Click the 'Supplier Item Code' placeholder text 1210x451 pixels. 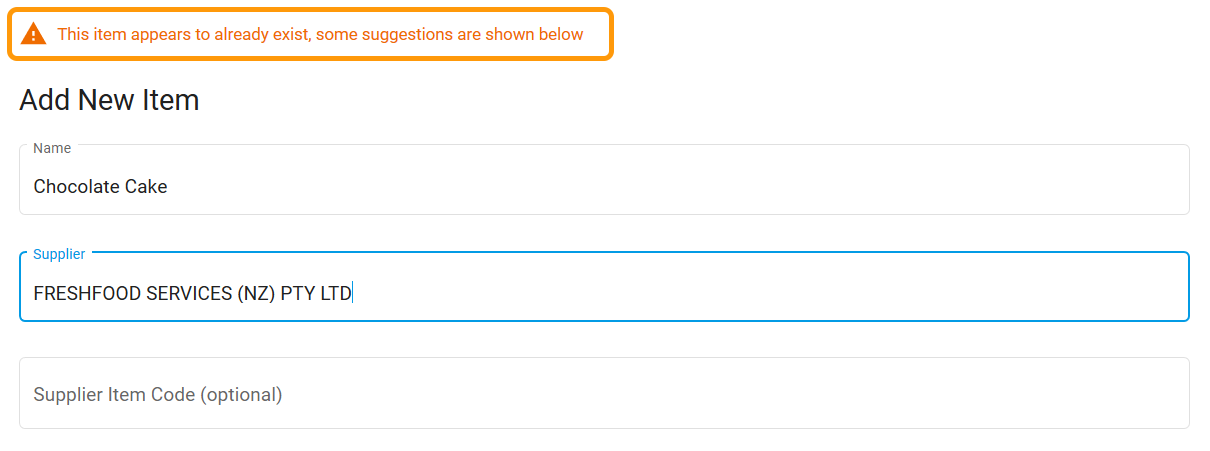pos(114,394)
